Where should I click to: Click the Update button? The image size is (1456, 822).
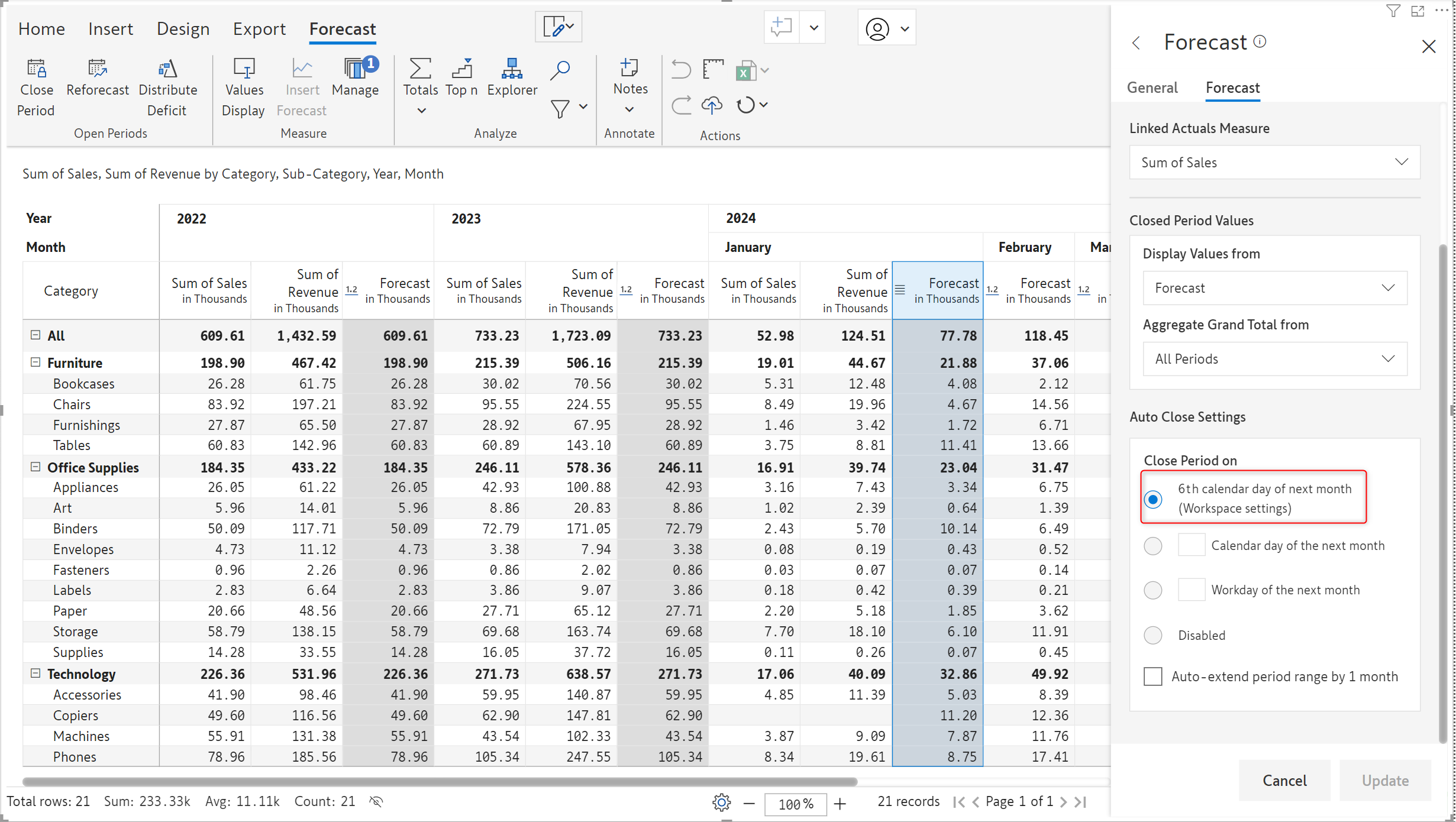[x=1385, y=781]
